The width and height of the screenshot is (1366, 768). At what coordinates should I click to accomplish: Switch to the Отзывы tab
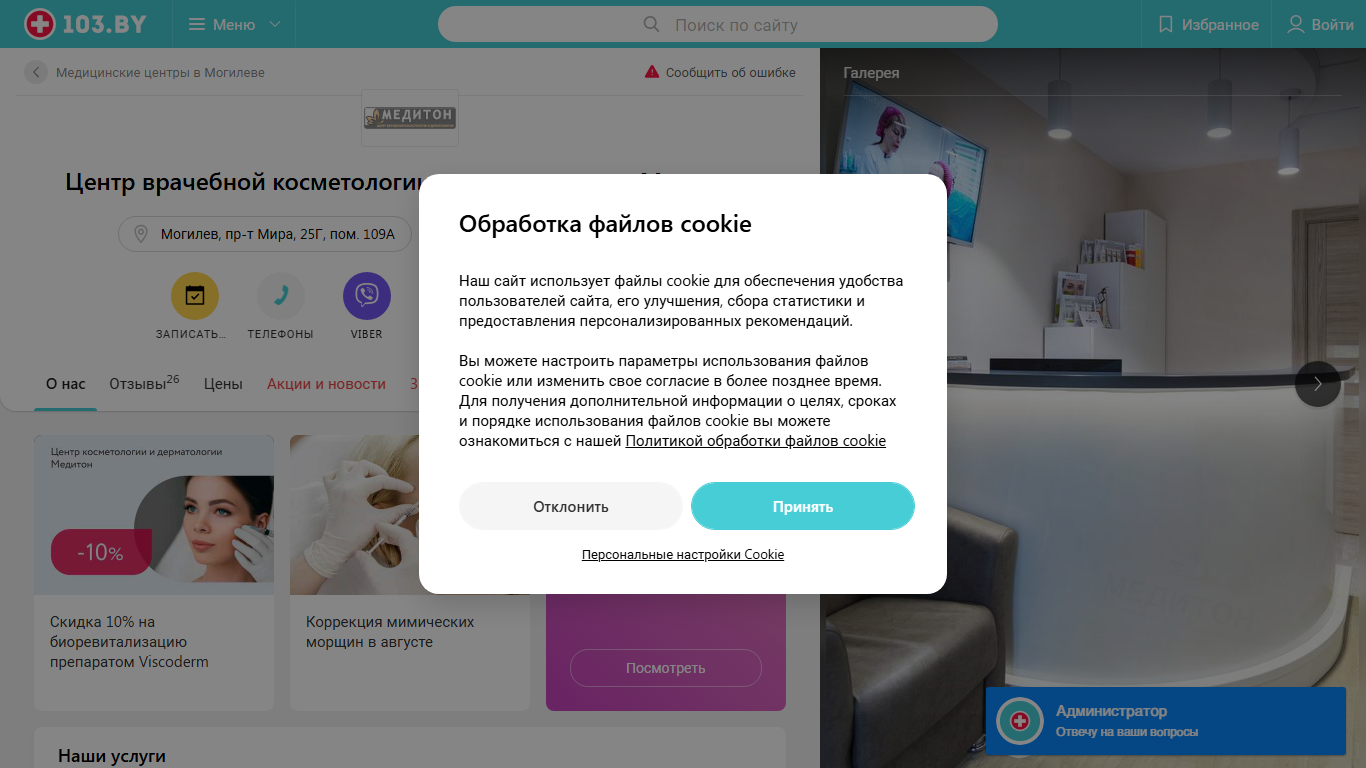pyautogui.click(x=144, y=383)
